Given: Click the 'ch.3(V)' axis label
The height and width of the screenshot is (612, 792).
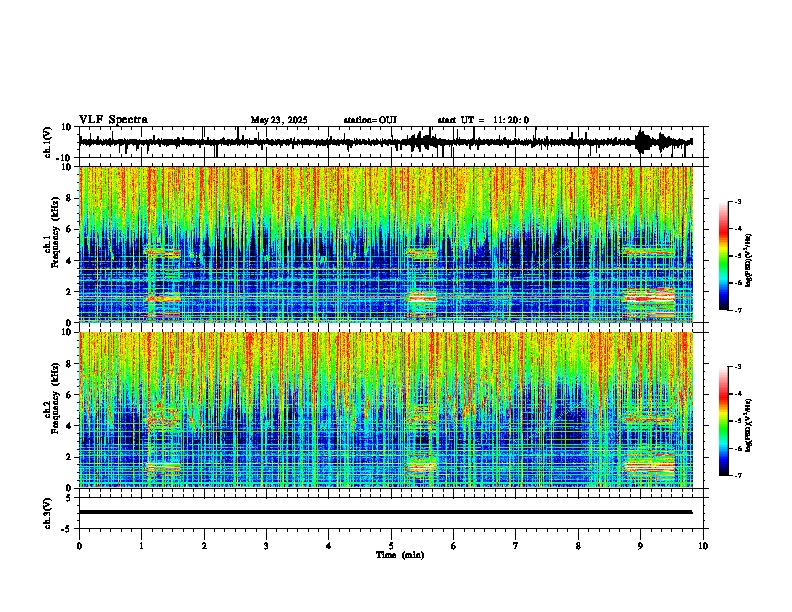Looking at the screenshot, I should pyautogui.click(x=48, y=513).
